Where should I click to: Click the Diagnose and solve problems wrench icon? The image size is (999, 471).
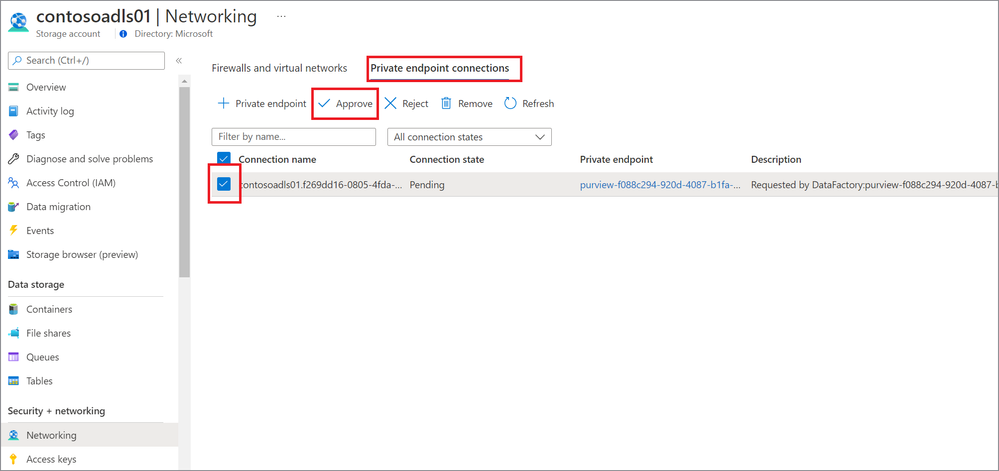coord(13,159)
